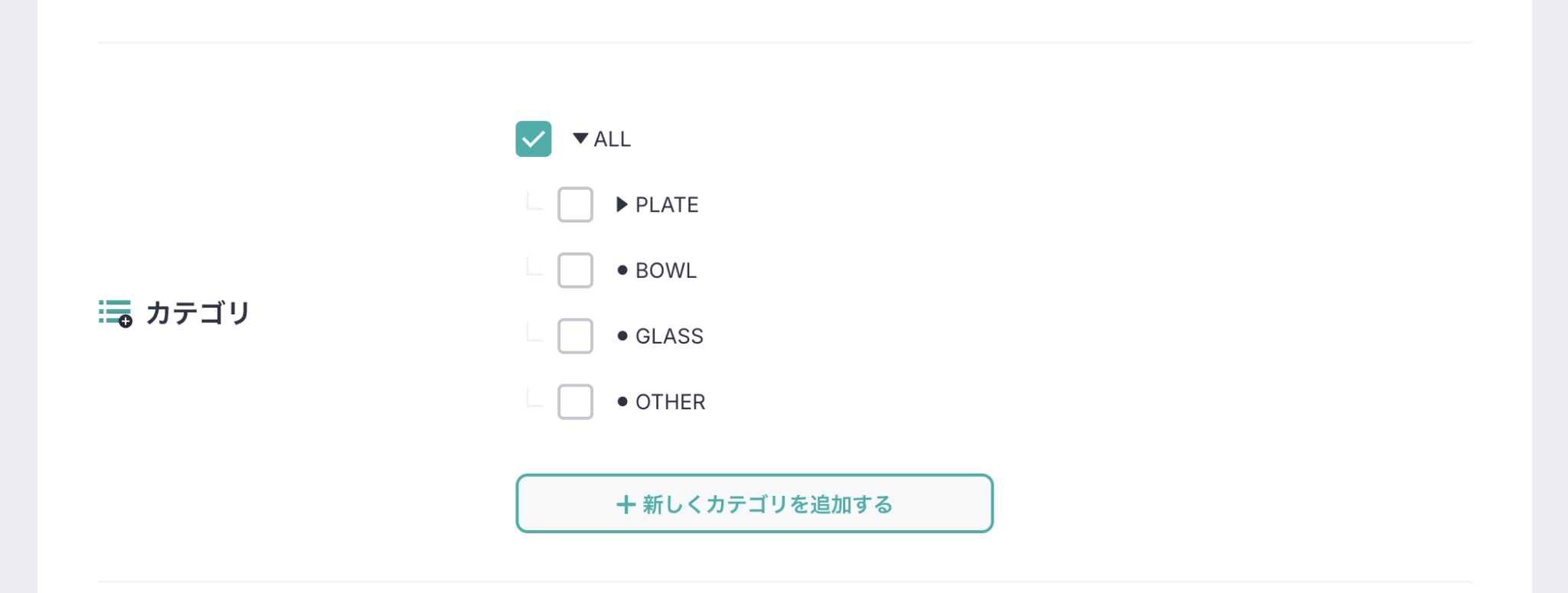Select the OTHER category label

click(671, 402)
